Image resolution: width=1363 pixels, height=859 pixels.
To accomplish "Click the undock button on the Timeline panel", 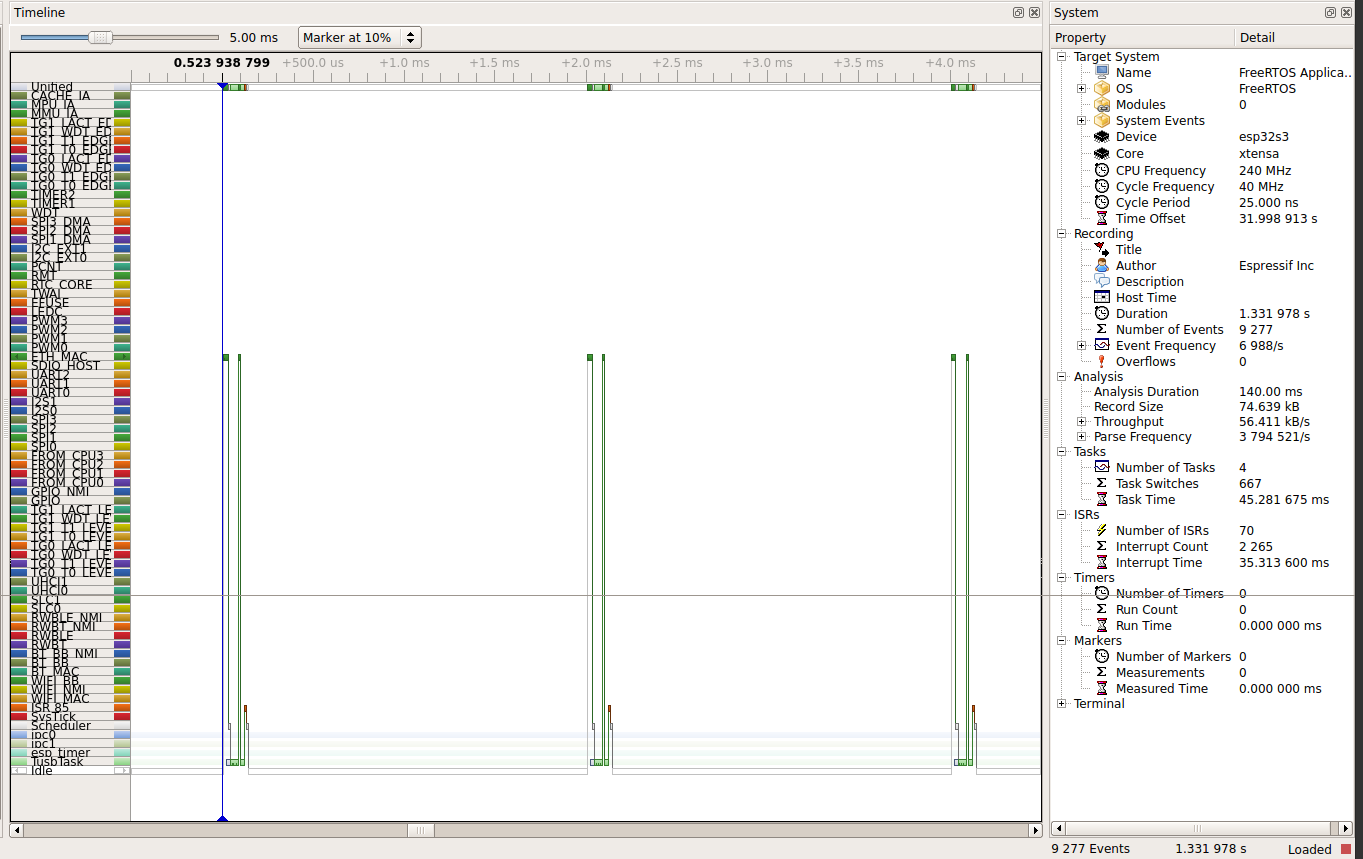I will tap(1018, 12).
